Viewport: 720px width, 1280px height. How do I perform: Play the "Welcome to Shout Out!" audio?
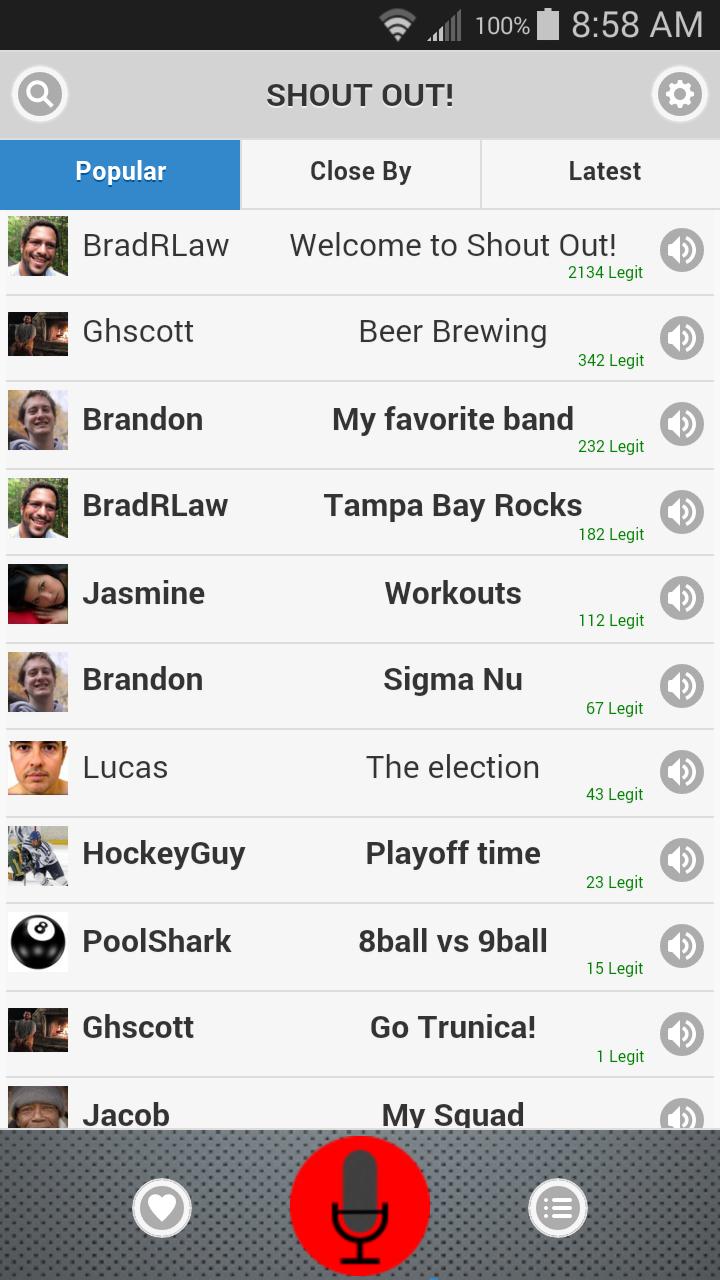pos(682,250)
